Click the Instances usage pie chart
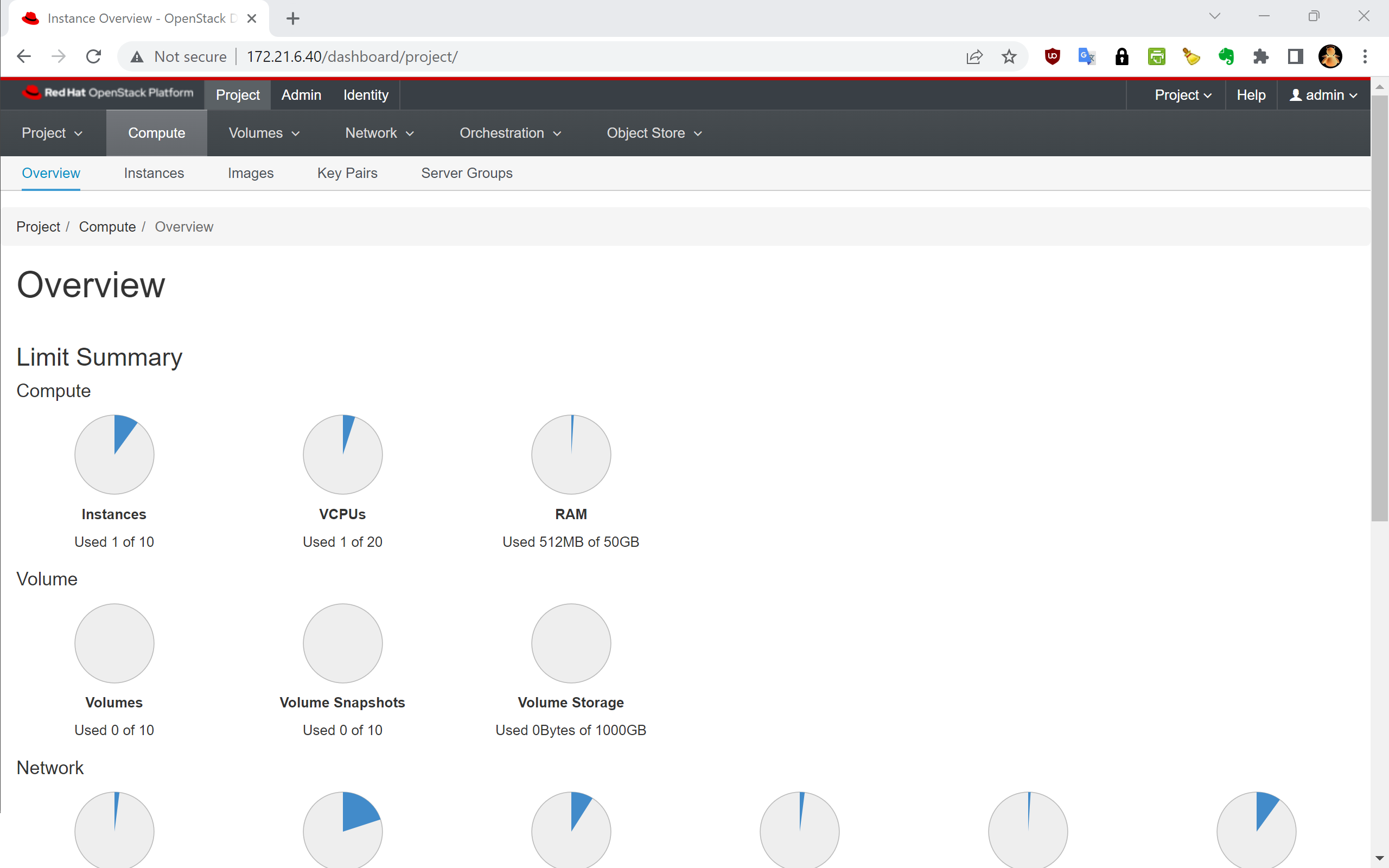The height and width of the screenshot is (868, 1389). tap(114, 454)
